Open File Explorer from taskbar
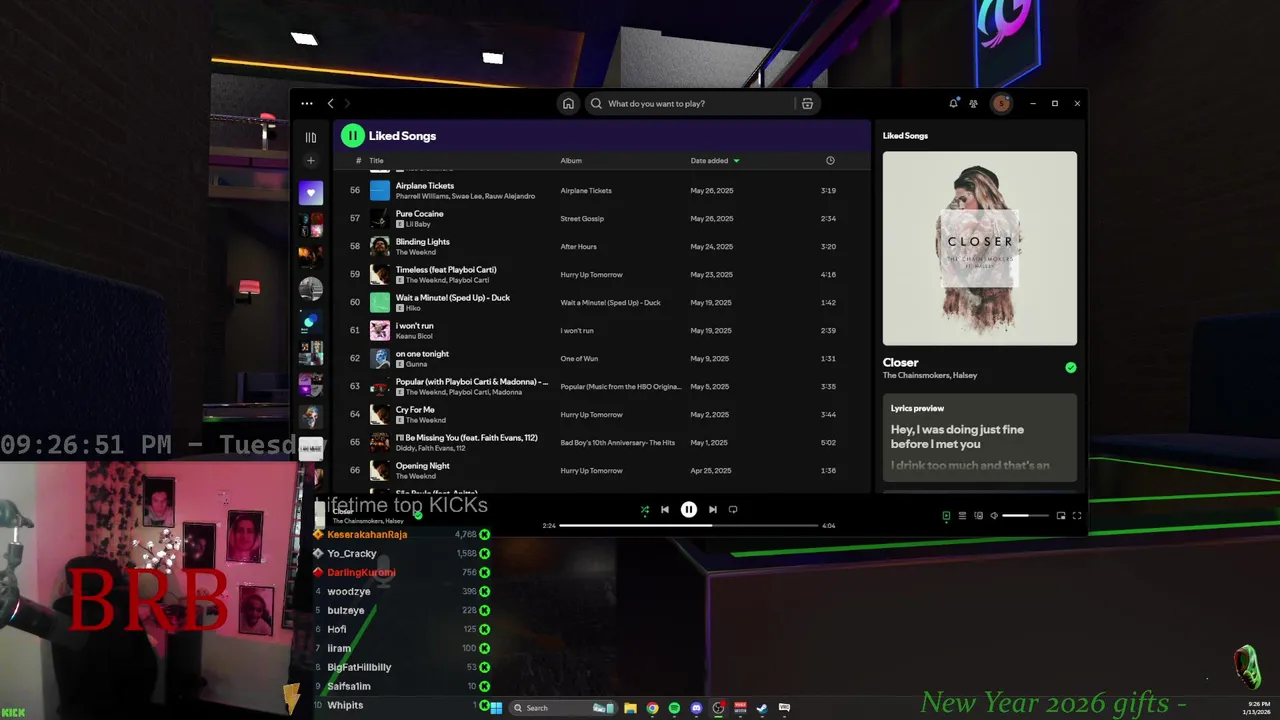 pos(630,708)
